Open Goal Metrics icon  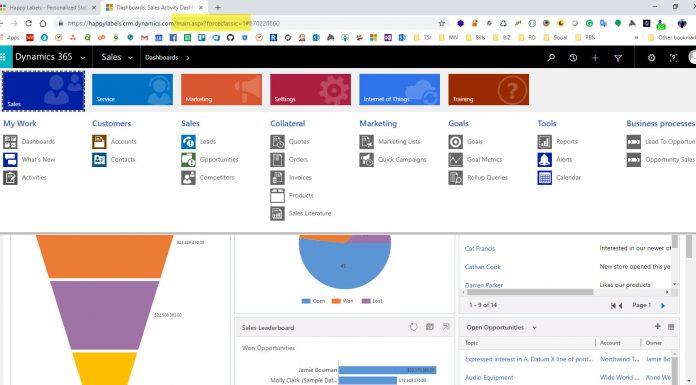click(455, 159)
